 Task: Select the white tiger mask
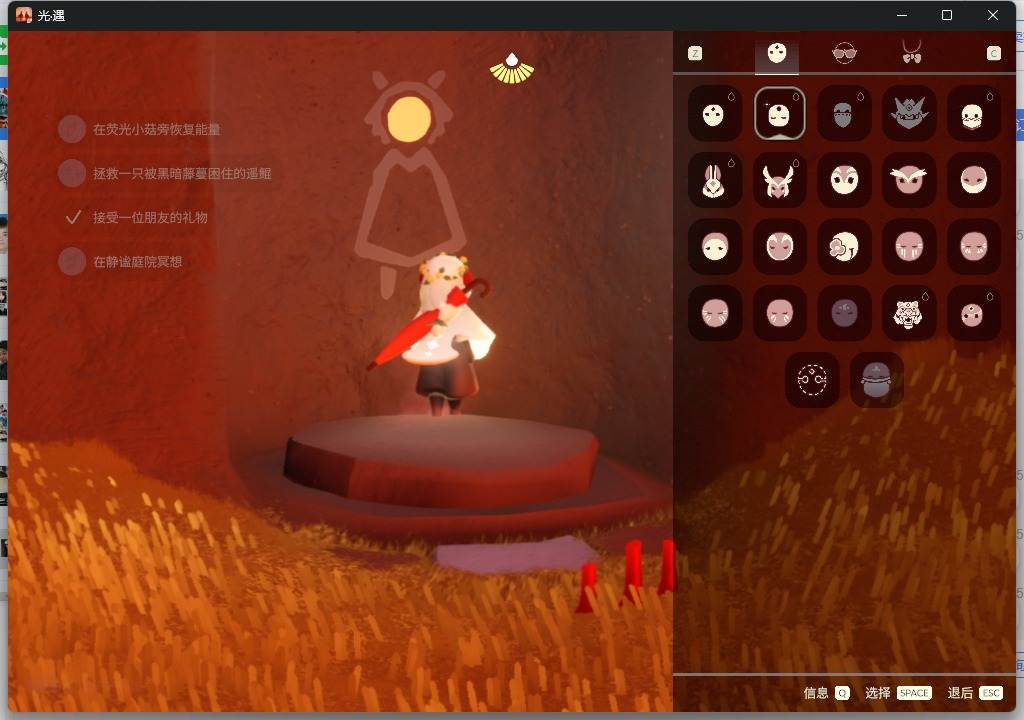(908, 313)
